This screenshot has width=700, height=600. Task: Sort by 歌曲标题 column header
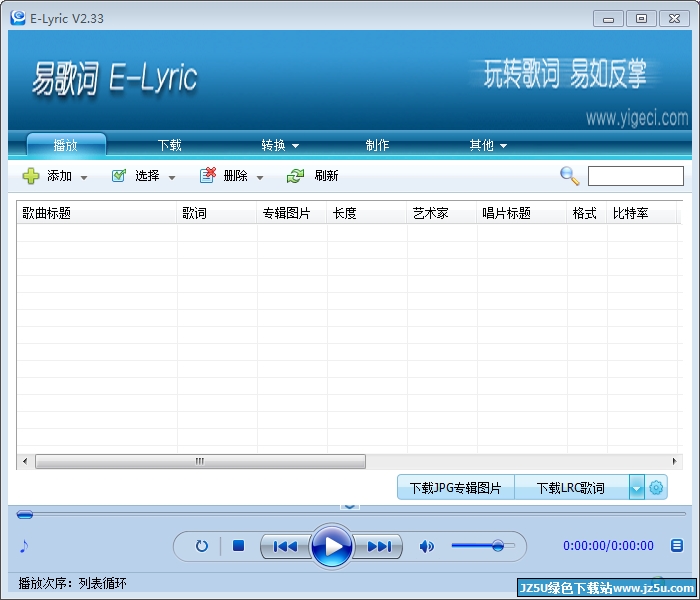tap(97, 213)
